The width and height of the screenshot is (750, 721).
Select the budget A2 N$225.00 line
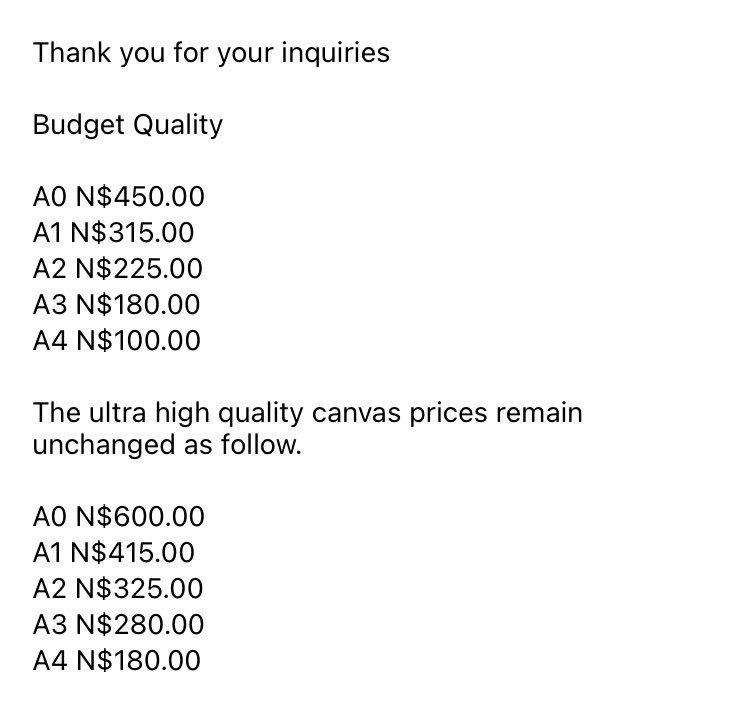[118, 268]
